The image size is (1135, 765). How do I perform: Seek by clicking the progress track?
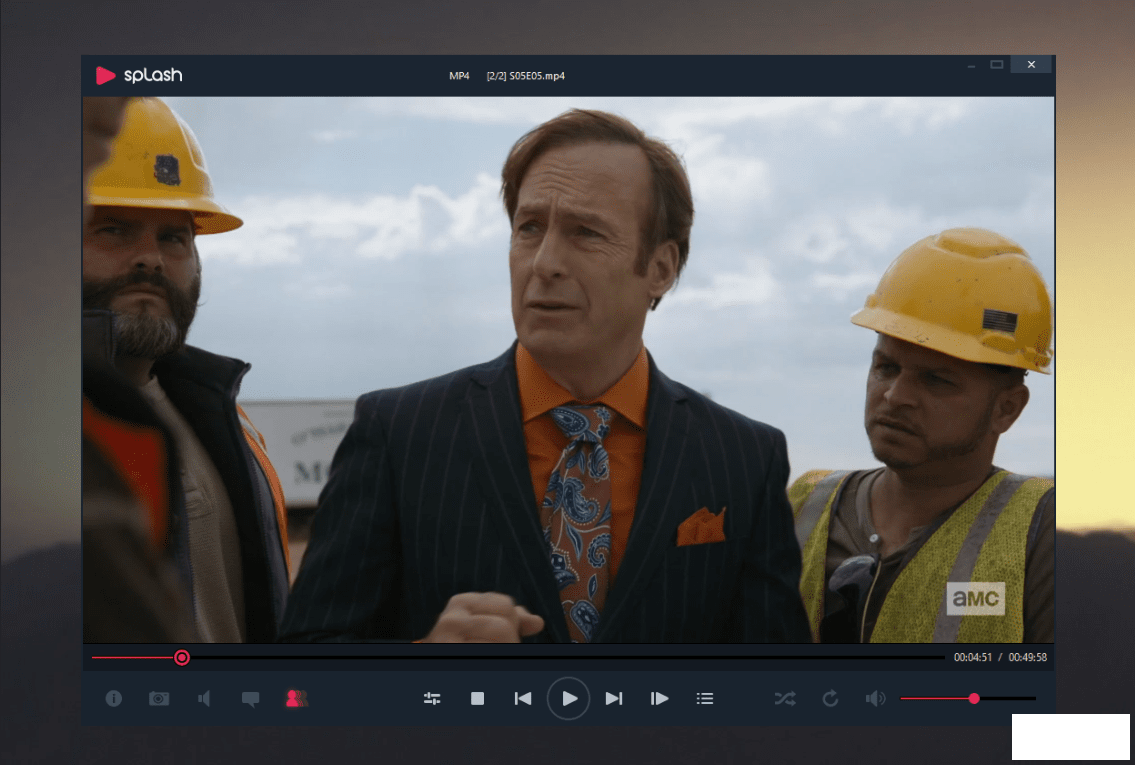[518, 657]
